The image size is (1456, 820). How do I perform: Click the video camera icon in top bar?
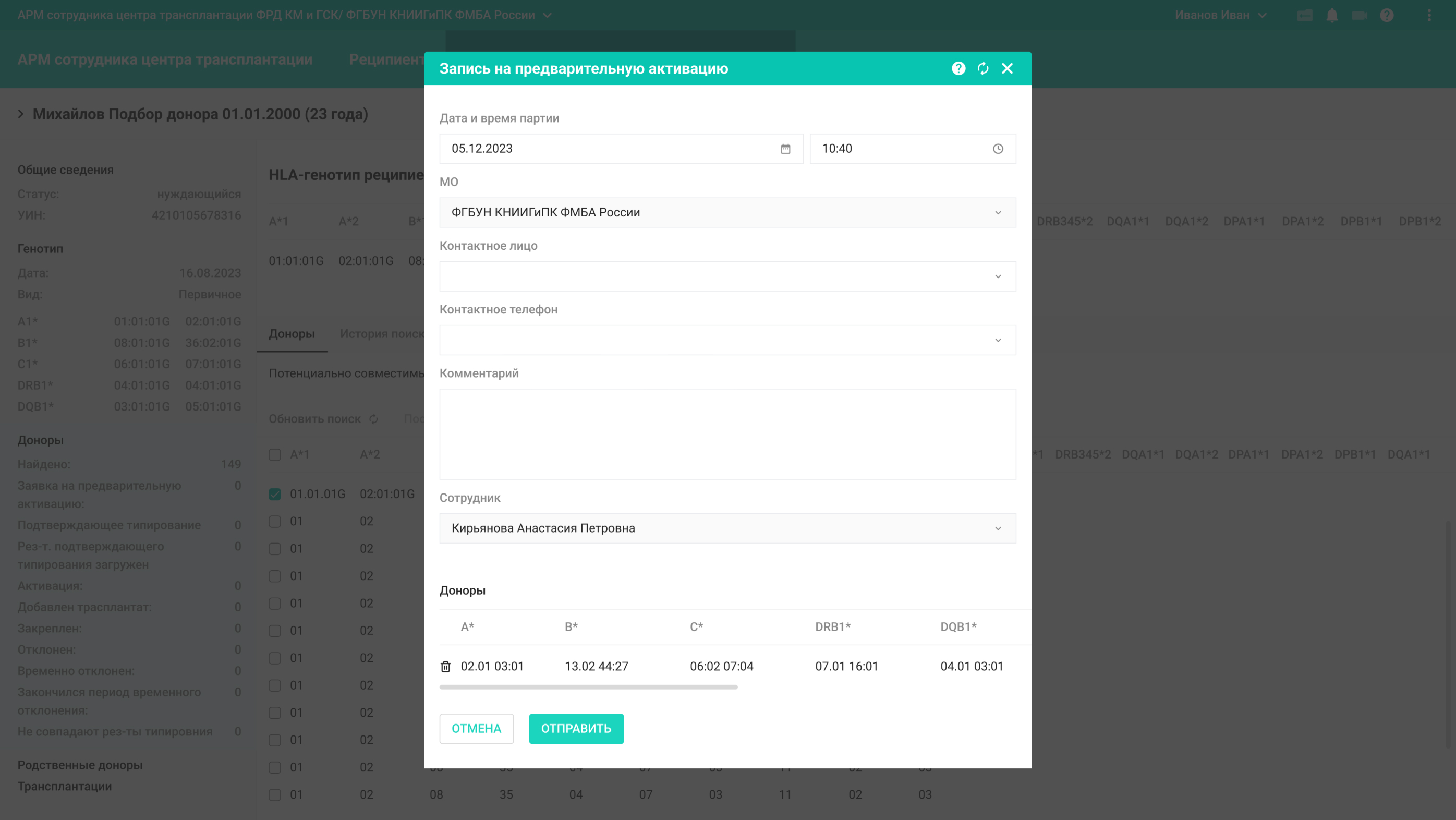(x=1359, y=15)
